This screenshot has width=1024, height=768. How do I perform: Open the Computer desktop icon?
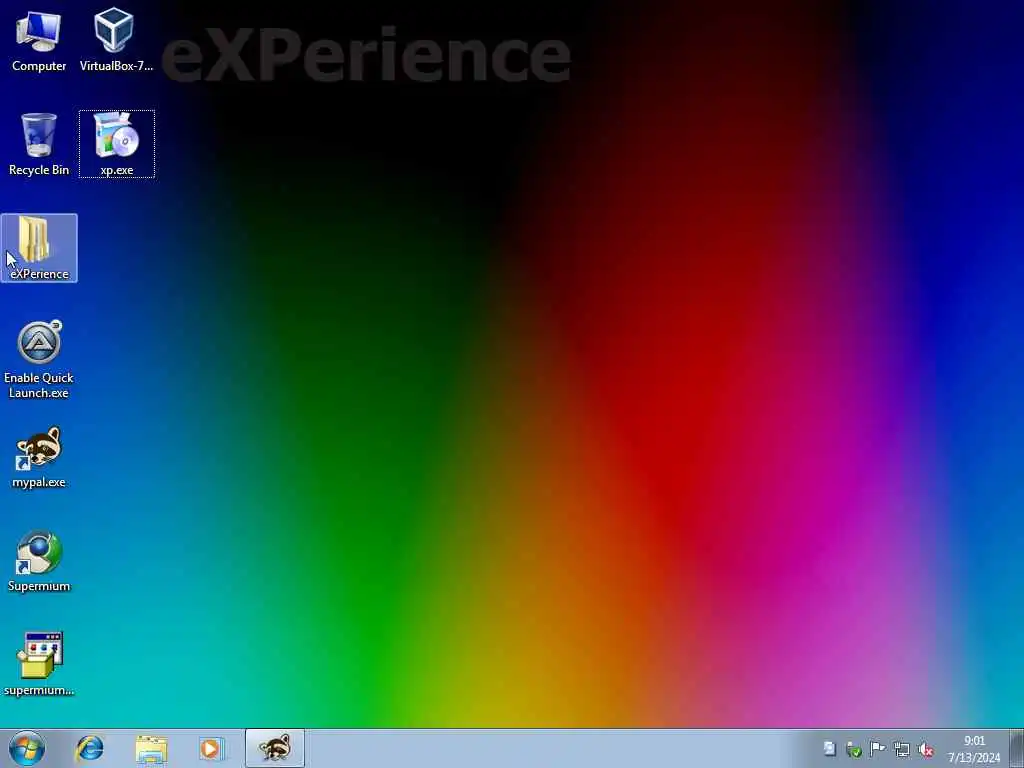point(39,39)
